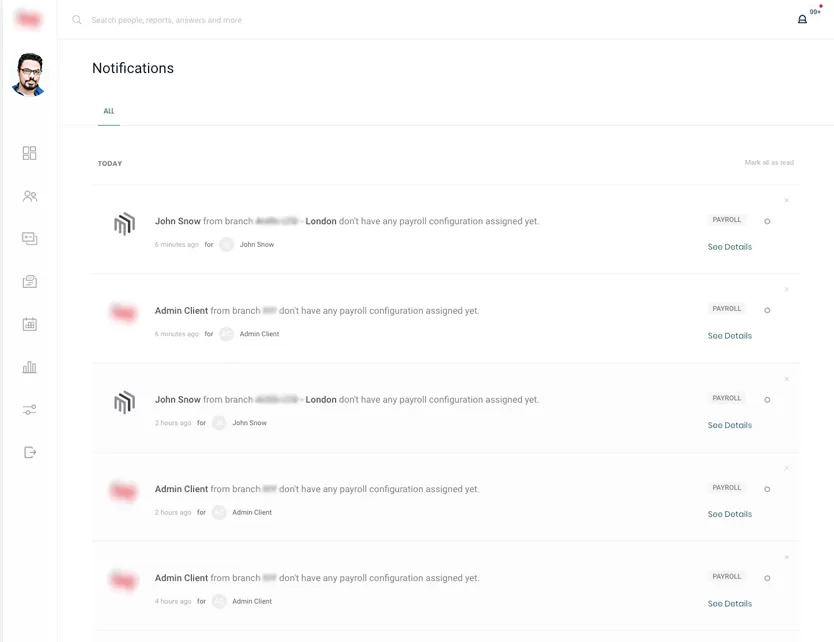Screen dimensions: 834x642
Task: Dismiss the first John Snow notification
Action: tap(787, 201)
